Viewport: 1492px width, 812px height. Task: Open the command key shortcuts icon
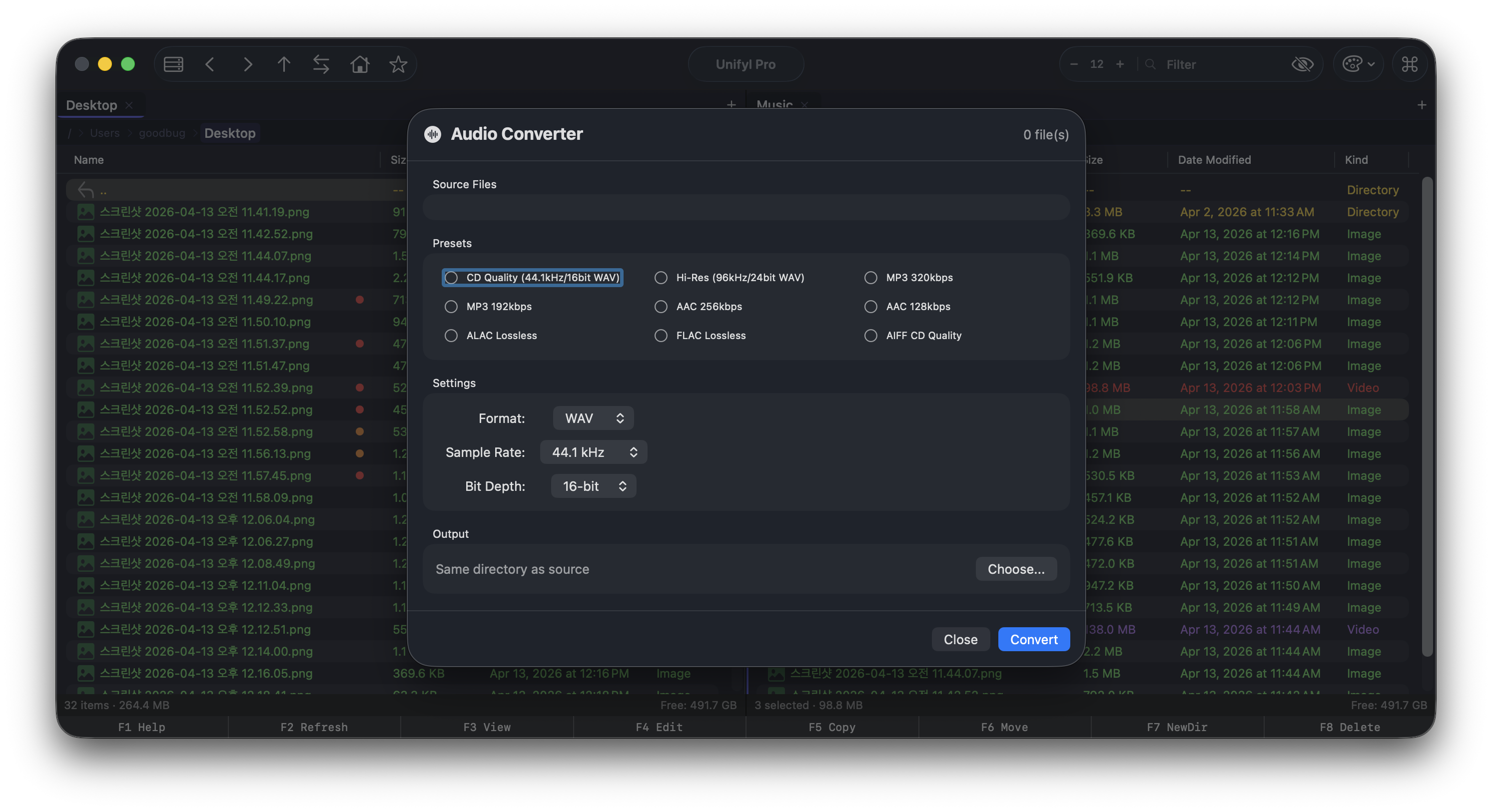click(1409, 64)
